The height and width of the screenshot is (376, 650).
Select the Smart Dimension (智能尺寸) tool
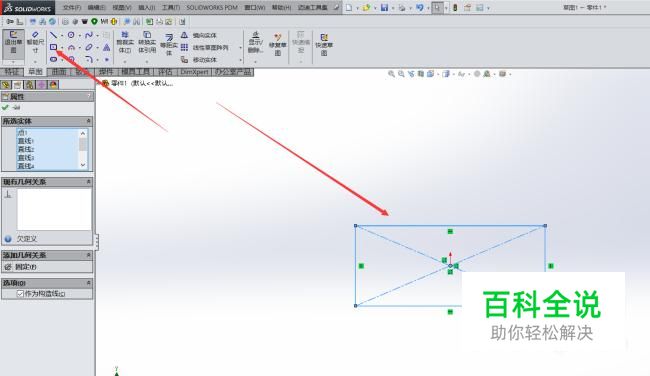click(x=35, y=43)
